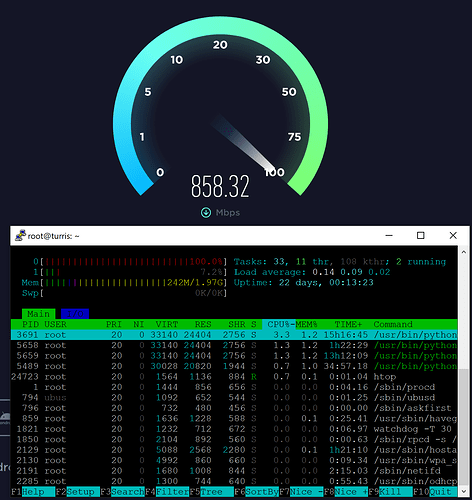Switch to the I/O tab in htop
The image size is (472, 500).
(75, 314)
